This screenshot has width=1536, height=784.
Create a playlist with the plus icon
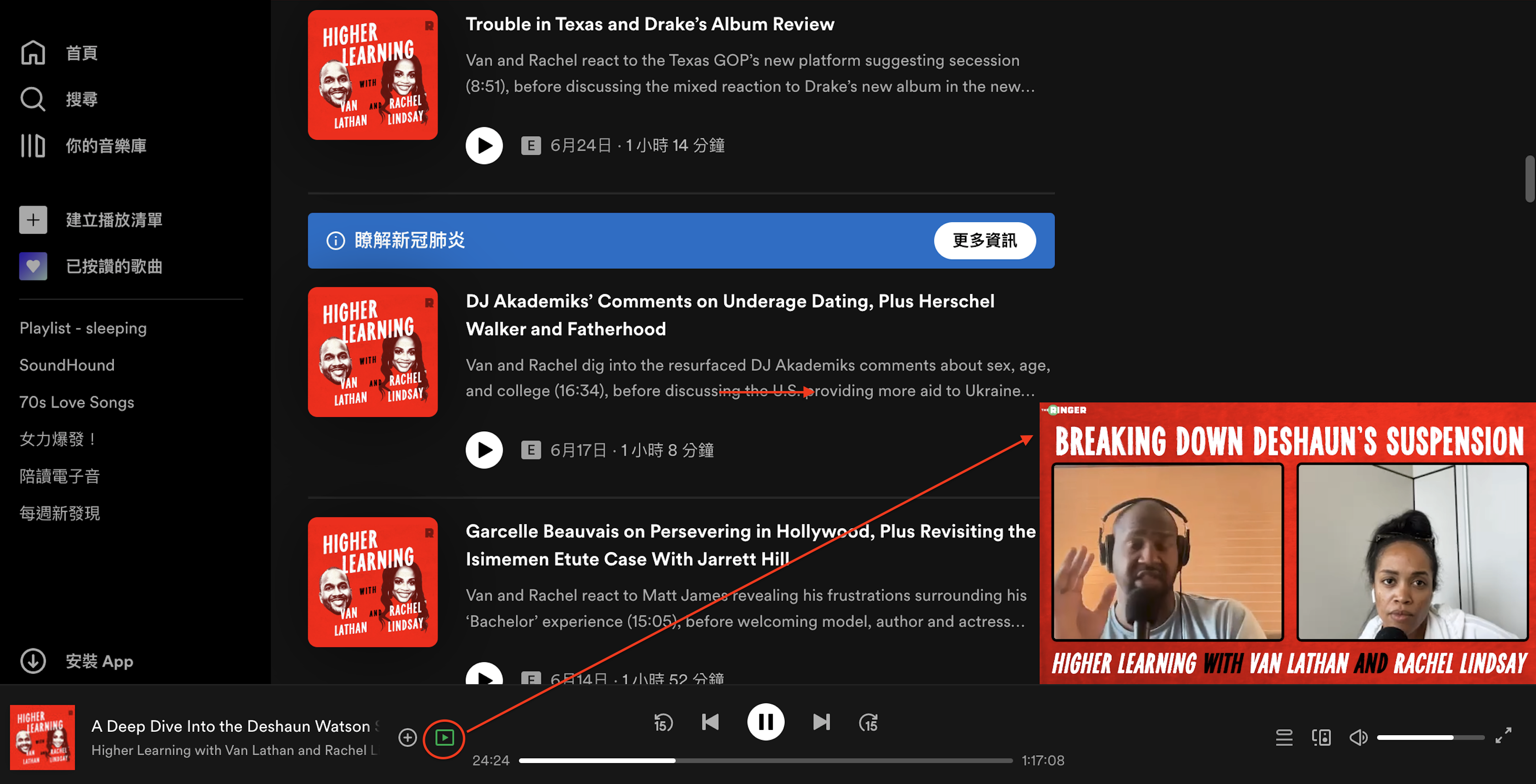pyautogui.click(x=33, y=219)
